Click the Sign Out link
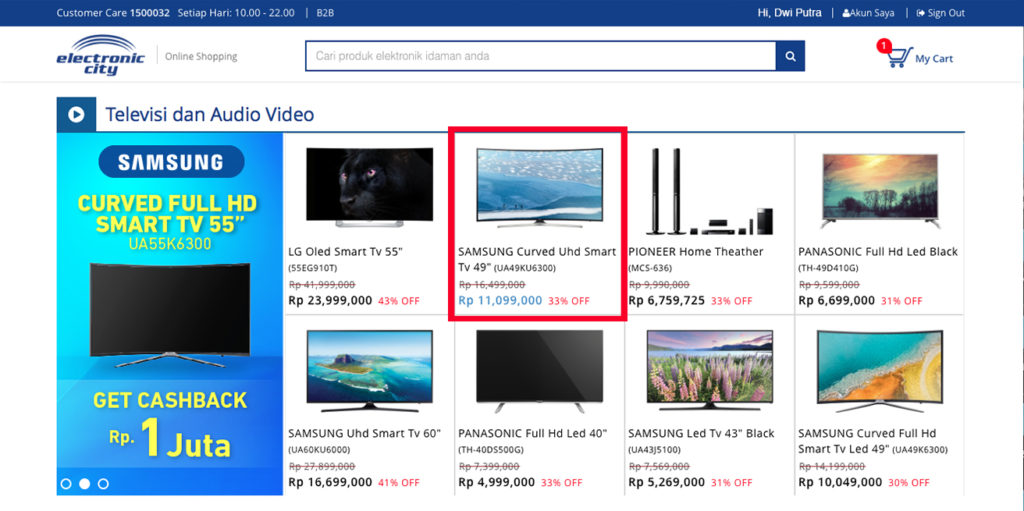 pyautogui.click(x=940, y=13)
